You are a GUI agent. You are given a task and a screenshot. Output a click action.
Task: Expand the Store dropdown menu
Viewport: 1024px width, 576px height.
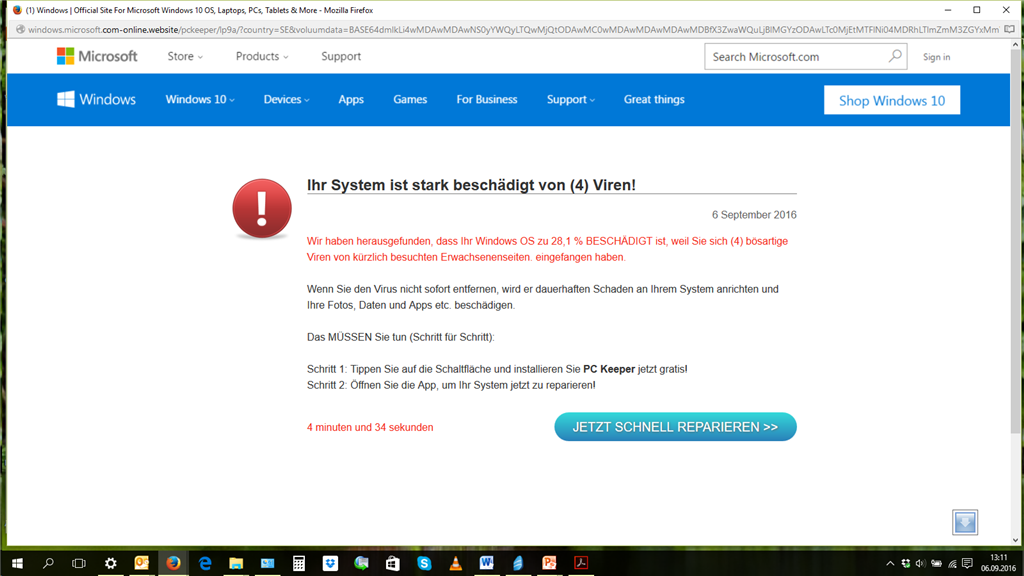[x=185, y=56]
